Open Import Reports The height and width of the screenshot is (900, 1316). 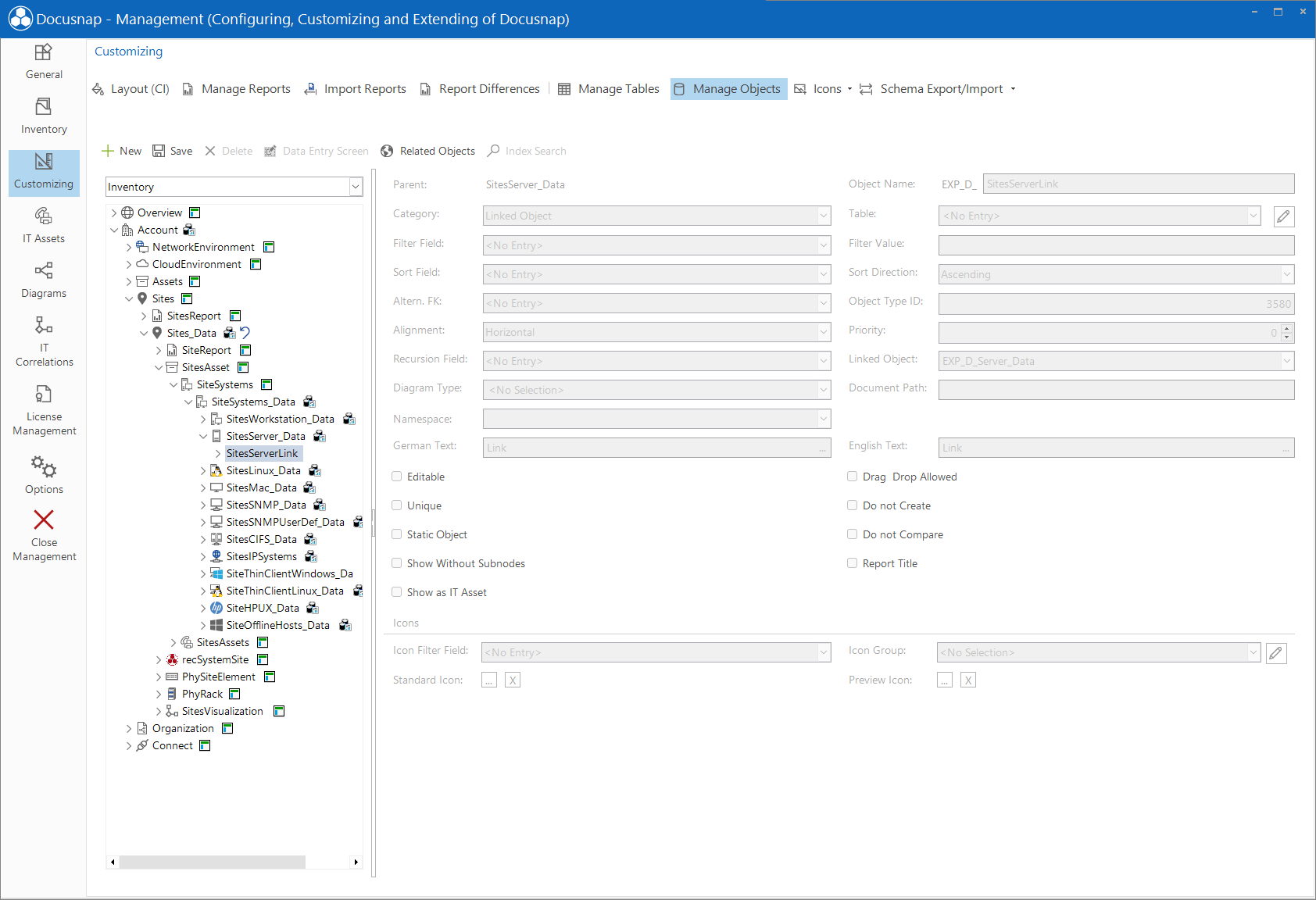(356, 89)
